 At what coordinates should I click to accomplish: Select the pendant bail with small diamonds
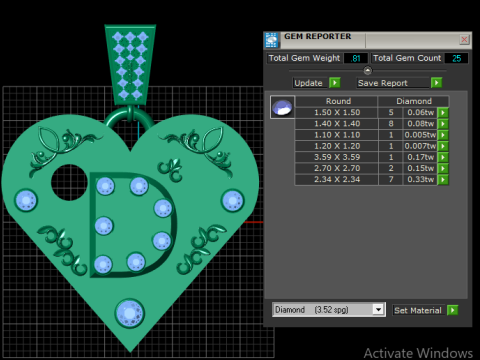click(130, 65)
